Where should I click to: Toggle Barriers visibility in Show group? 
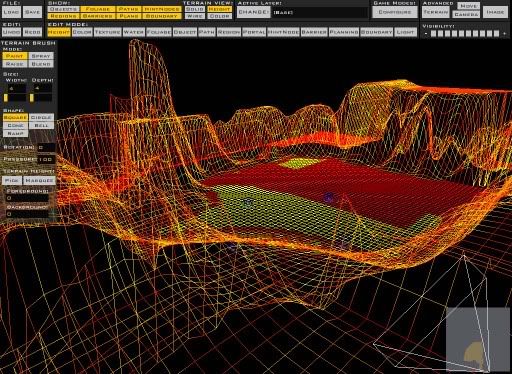(x=98, y=16)
